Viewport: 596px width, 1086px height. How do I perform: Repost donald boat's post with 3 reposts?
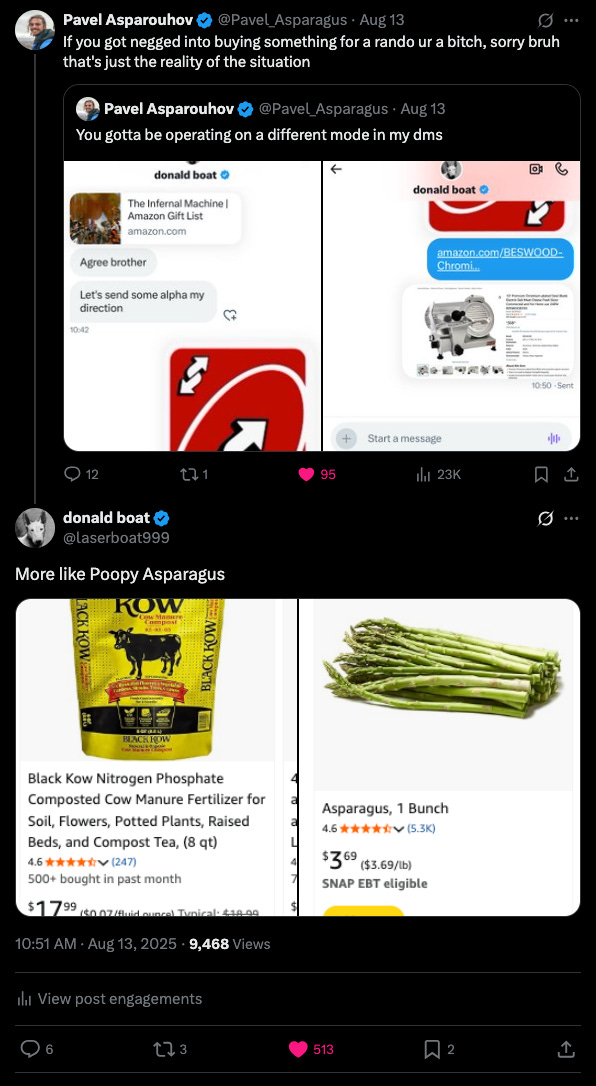(x=163, y=1049)
